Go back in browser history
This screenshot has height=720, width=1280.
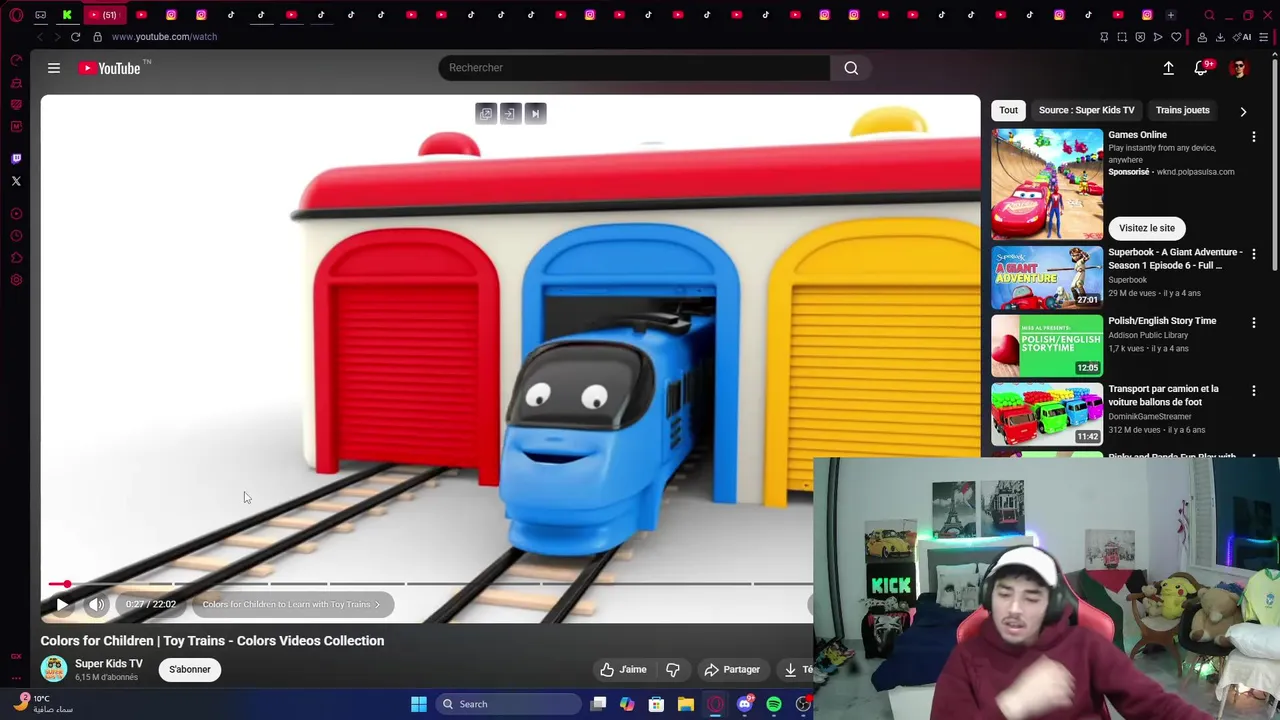(x=40, y=37)
